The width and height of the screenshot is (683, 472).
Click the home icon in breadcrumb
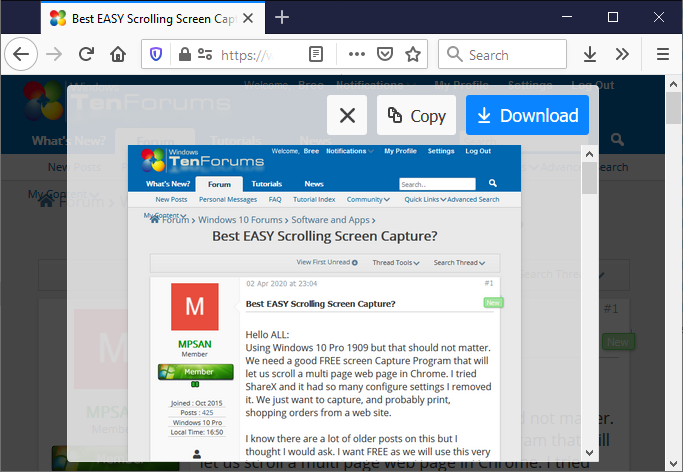tap(154, 219)
